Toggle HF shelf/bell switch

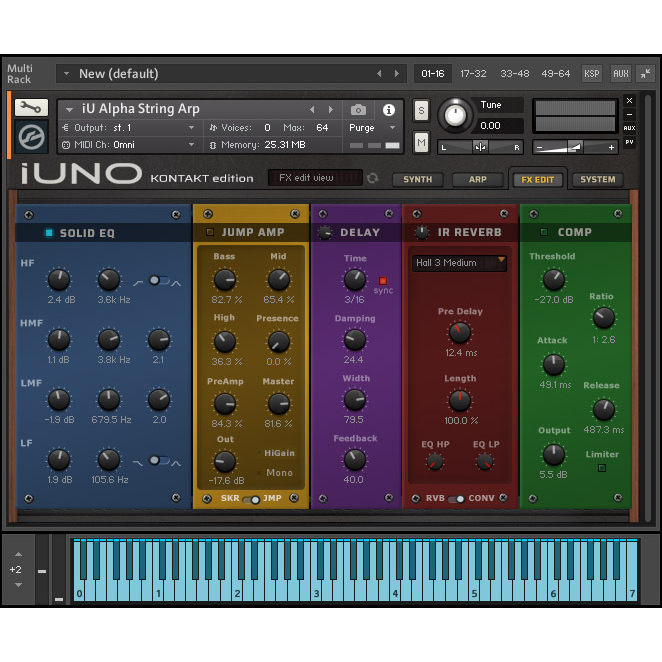[159, 280]
